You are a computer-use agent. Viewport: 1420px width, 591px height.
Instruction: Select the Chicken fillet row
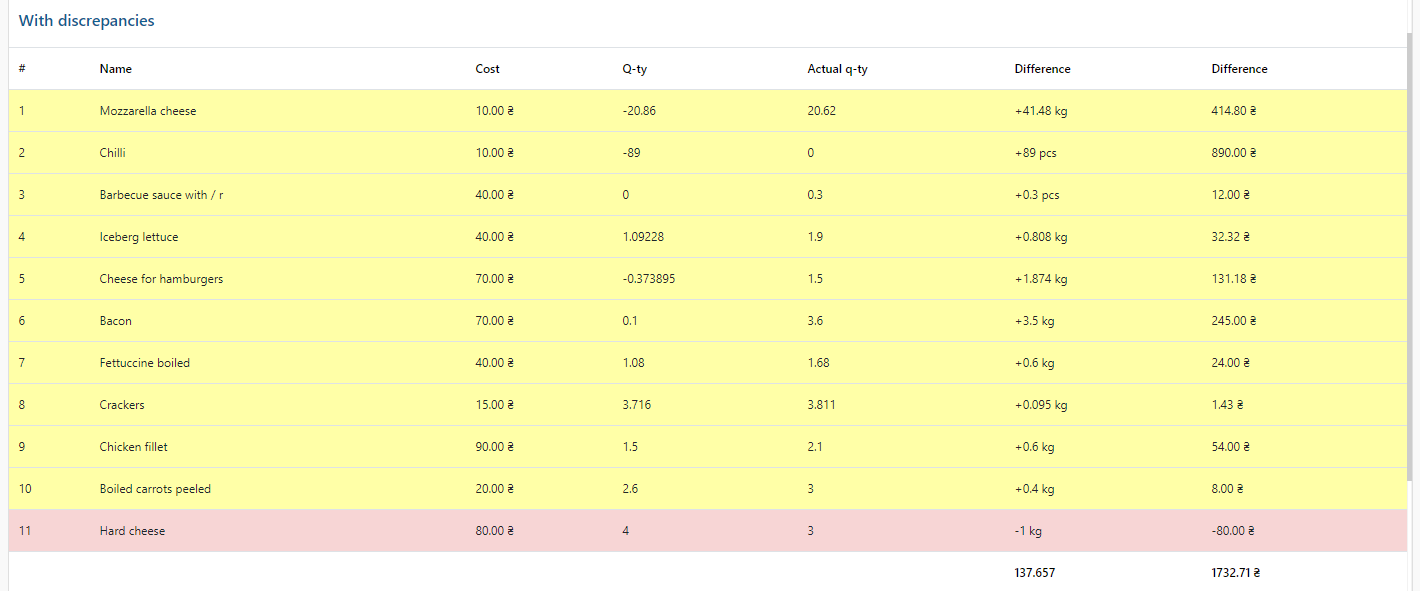click(133, 447)
